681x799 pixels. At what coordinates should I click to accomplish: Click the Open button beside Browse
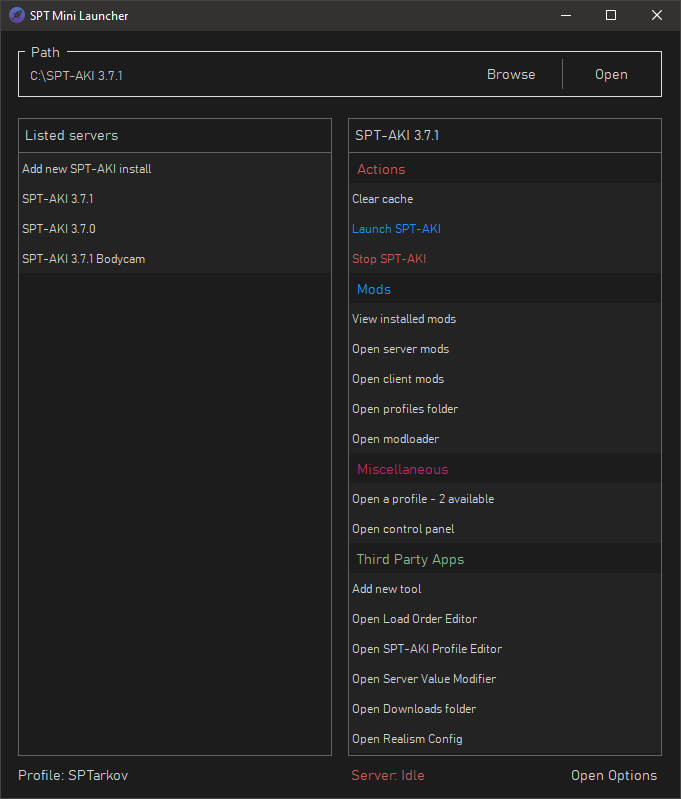611,74
